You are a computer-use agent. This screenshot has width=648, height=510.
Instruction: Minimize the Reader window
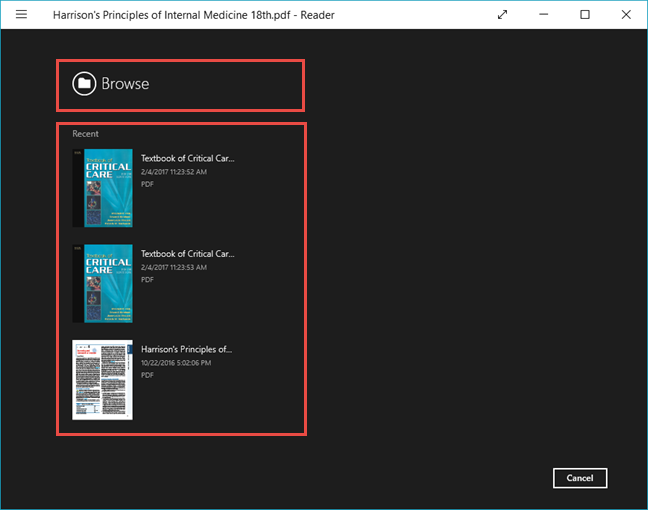click(543, 14)
